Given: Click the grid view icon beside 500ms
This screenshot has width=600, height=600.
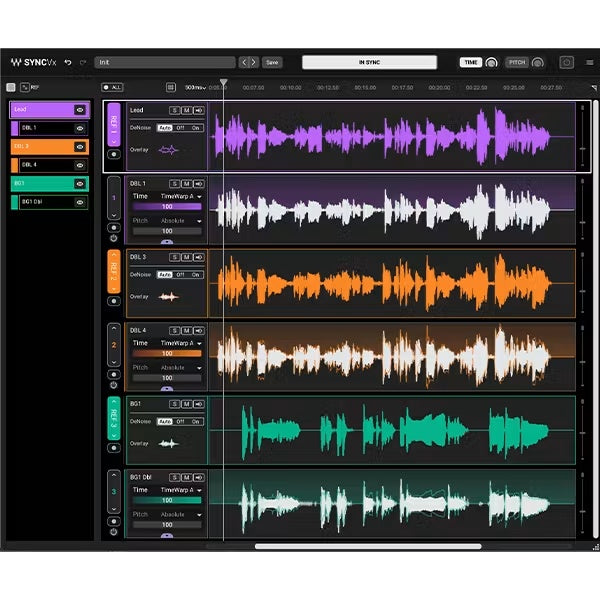Looking at the screenshot, I should pyautogui.click(x=171, y=88).
